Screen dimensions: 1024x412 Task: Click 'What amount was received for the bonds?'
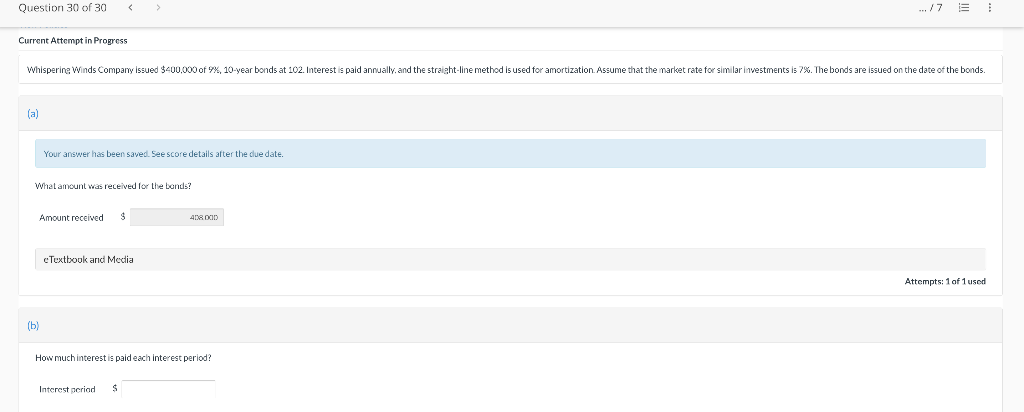coord(113,186)
